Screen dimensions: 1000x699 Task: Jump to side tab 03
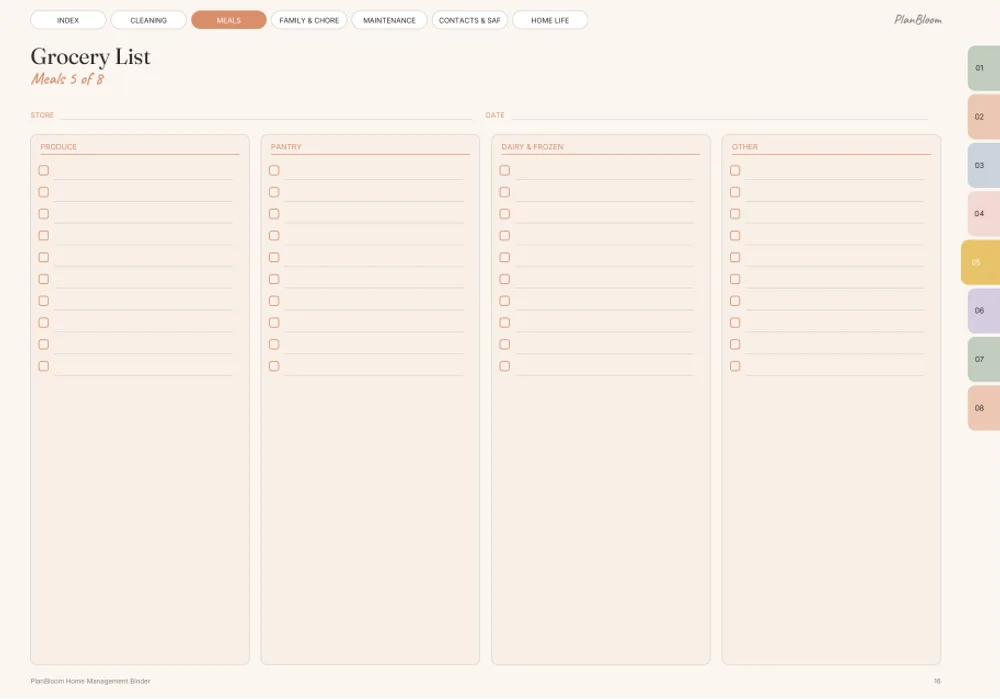[x=983, y=165]
